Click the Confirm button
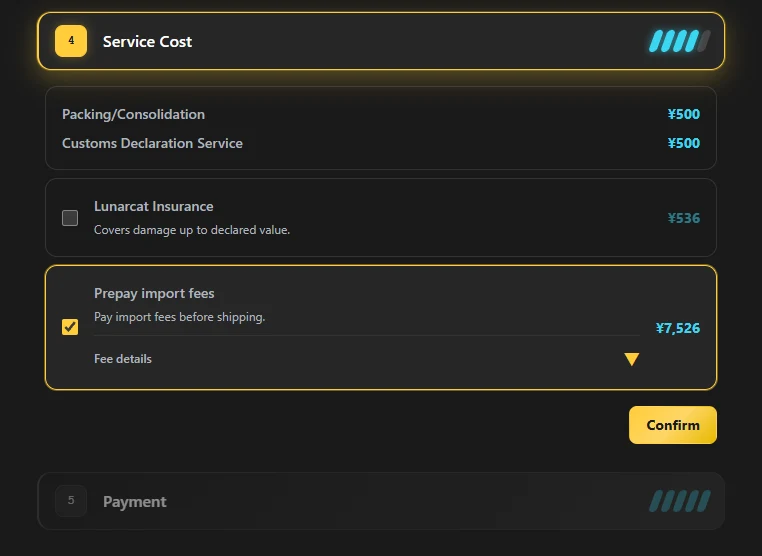The width and height of the screenshot is (762, 556). click(x=673, y=425)
